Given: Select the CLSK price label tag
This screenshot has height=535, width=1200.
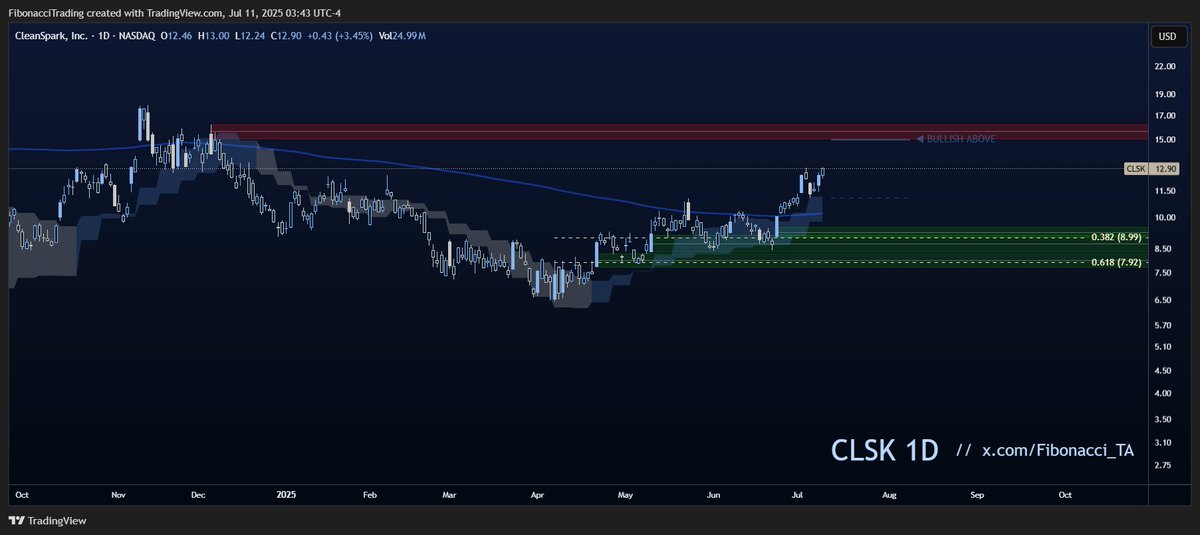Looking at the screenshot, I should click(1135, 169).
